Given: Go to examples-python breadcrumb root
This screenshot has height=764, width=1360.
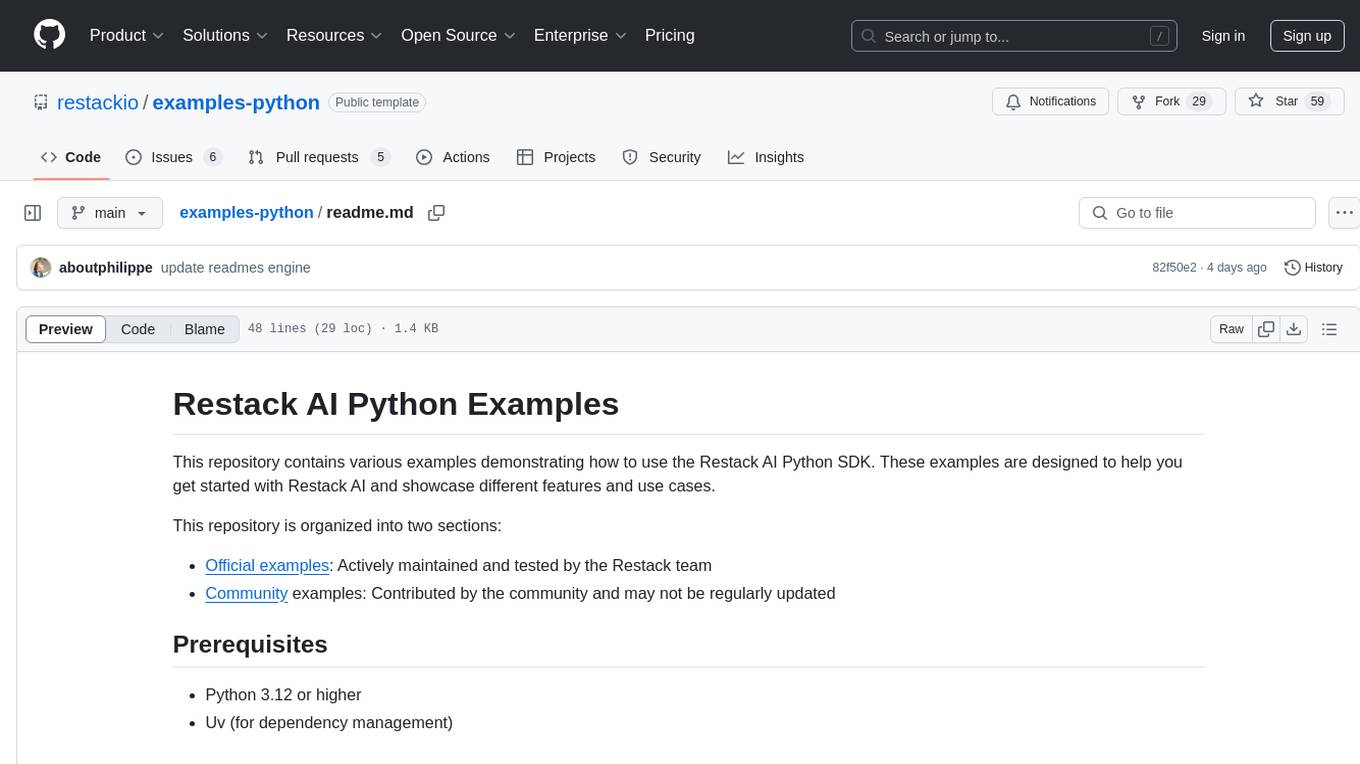Looking at the screenshot, I should (246, 212).
